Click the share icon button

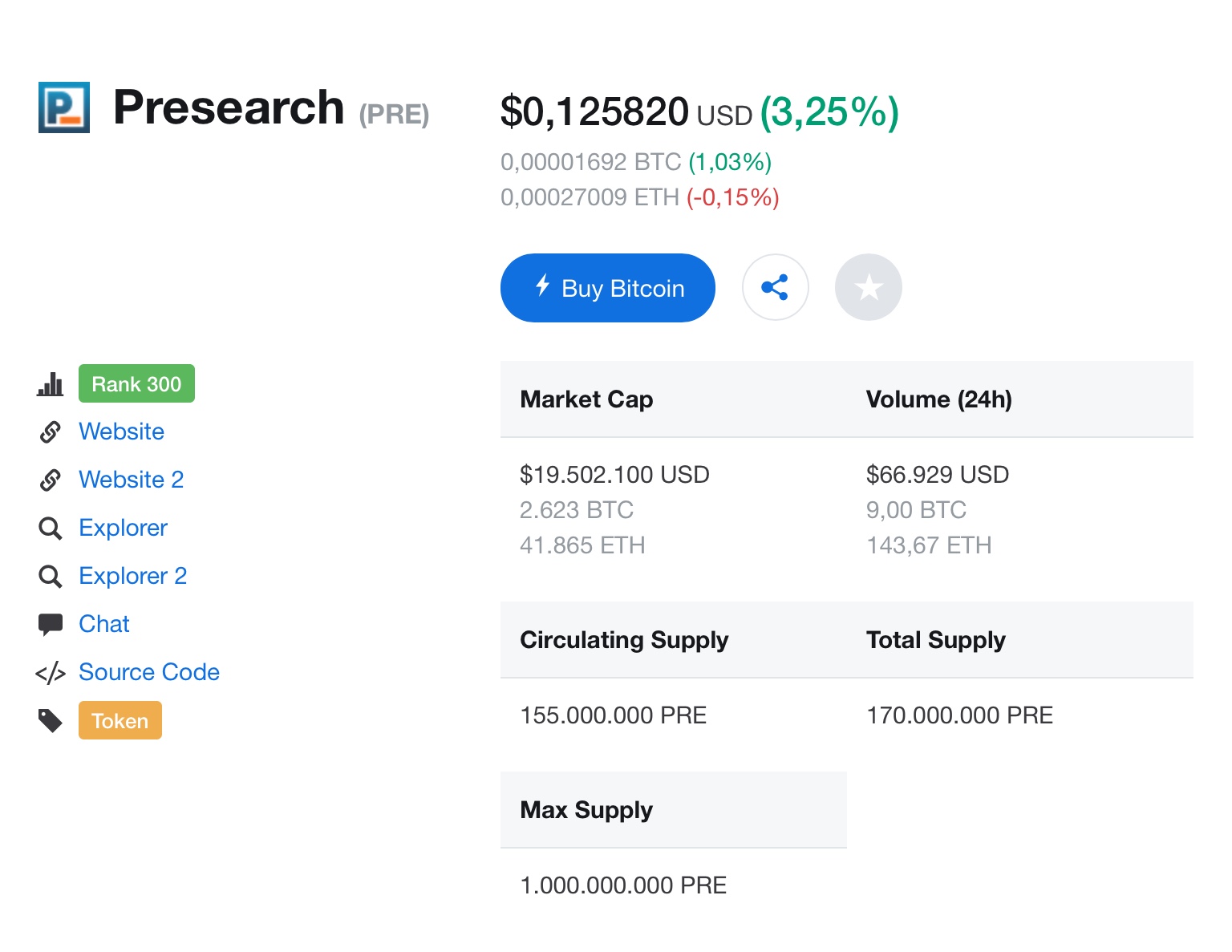775,287
